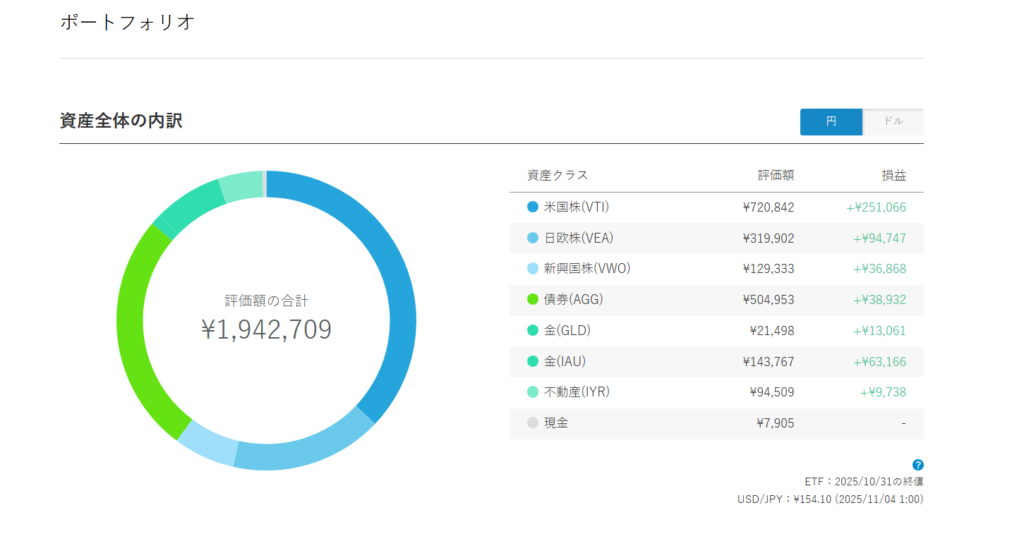Viewport: 1024px width, 546px height.
Task: Click the 評価額 column header
Action: coord(775,176)
